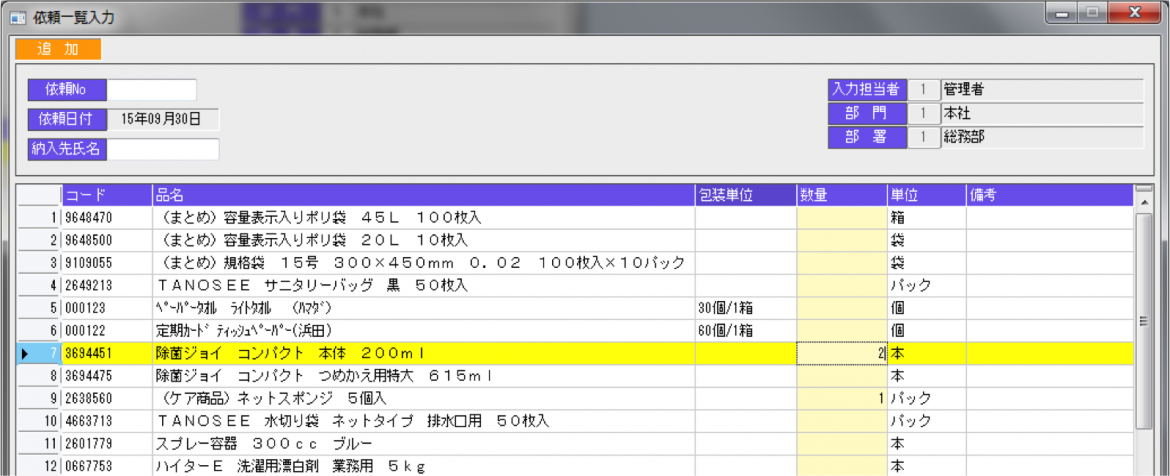The width and height of the screenshot is (1170, 476).
Task: Click the 備考 cell of row 9648500
Action: click(1049, 240)
